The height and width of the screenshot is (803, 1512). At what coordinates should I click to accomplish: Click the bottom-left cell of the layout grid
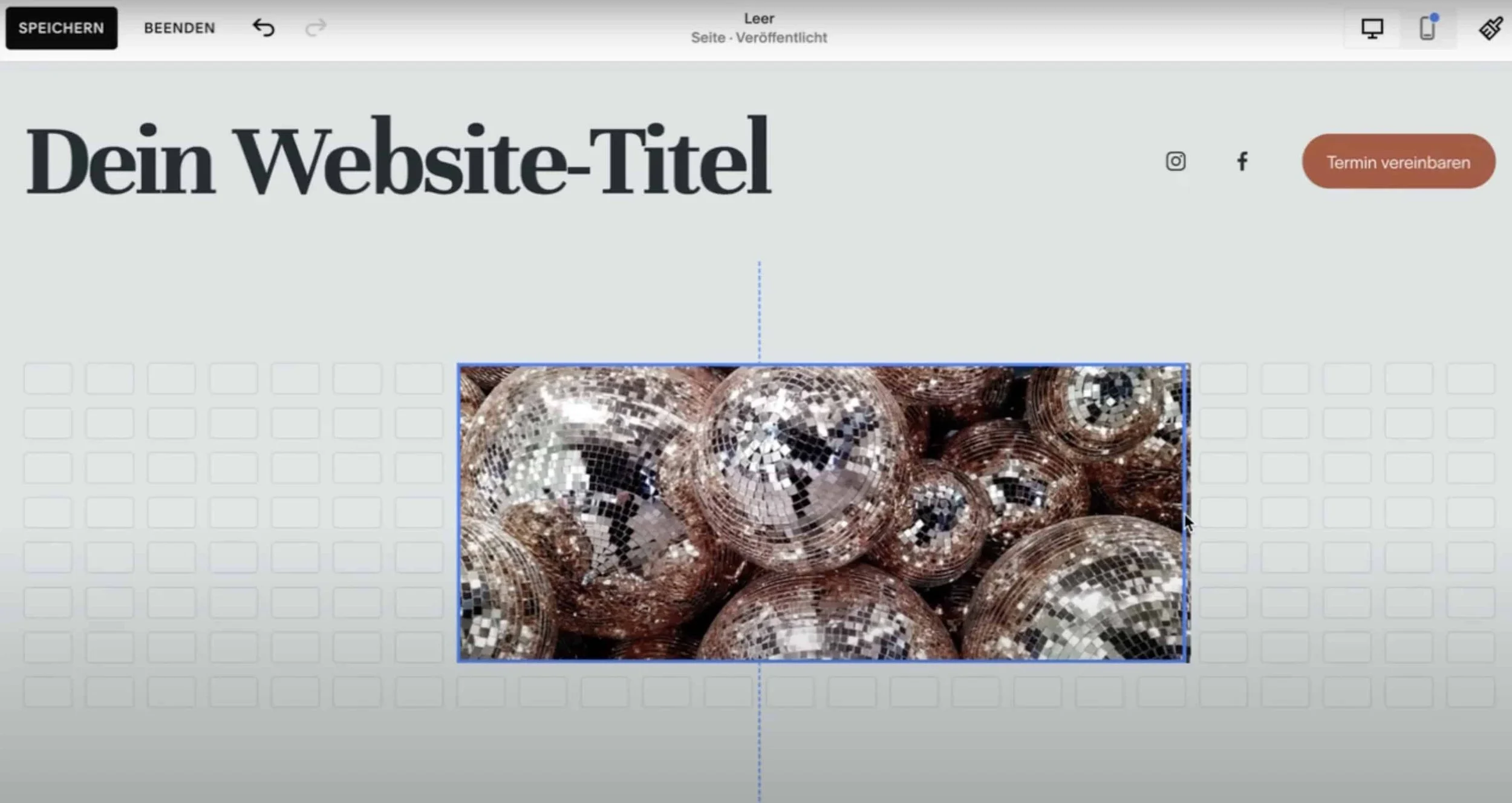(x=48, y=692)
